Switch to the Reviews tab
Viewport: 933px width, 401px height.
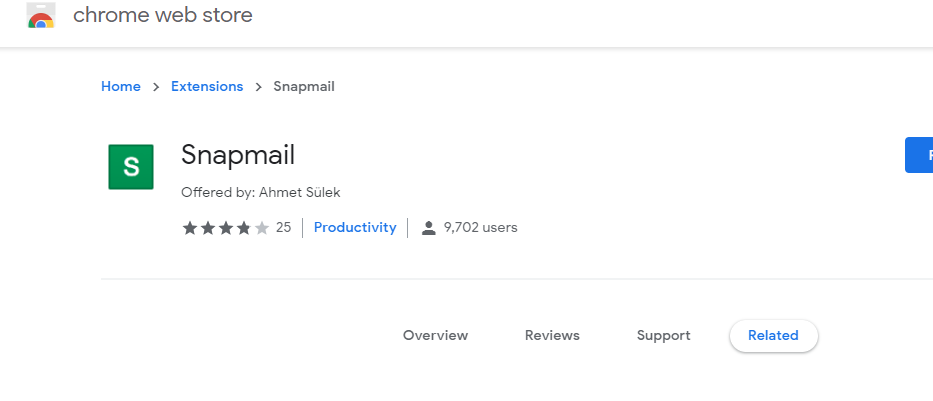tap(552, 336)
